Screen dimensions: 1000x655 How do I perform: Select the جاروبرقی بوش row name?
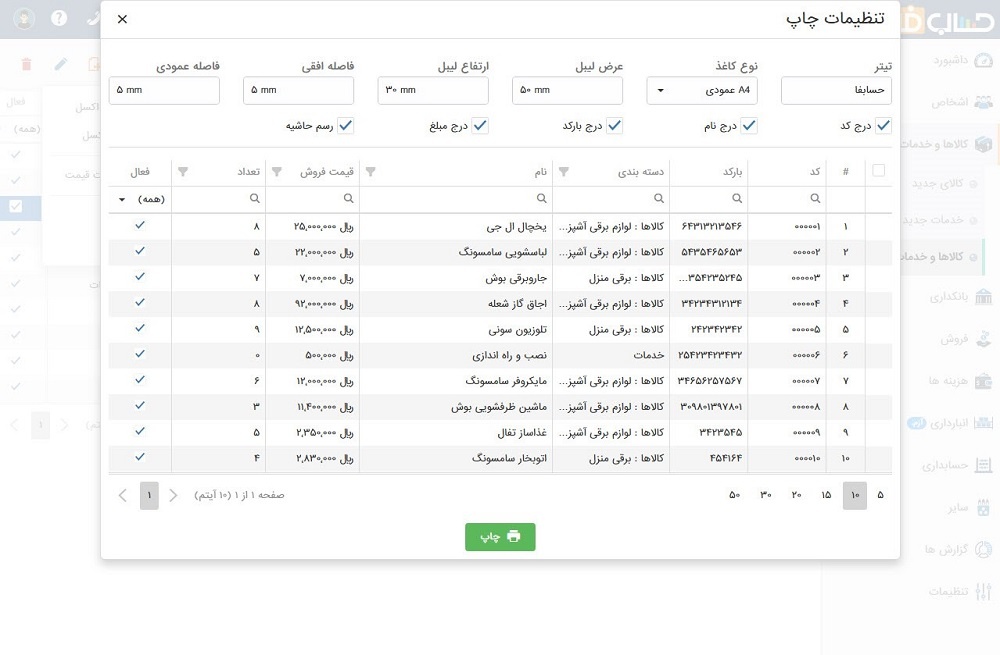click(x=516, y=278)
